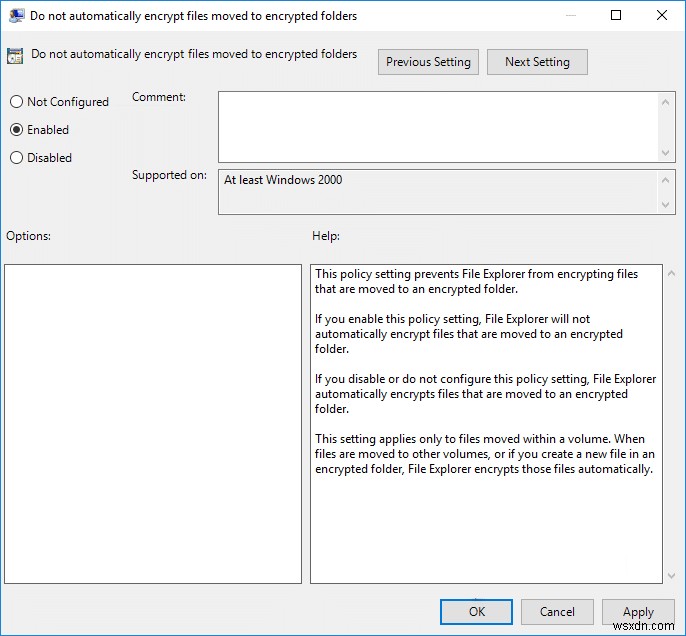Click the Comment box scroll up arrow

pyautogui.click(x=665, y=102)
